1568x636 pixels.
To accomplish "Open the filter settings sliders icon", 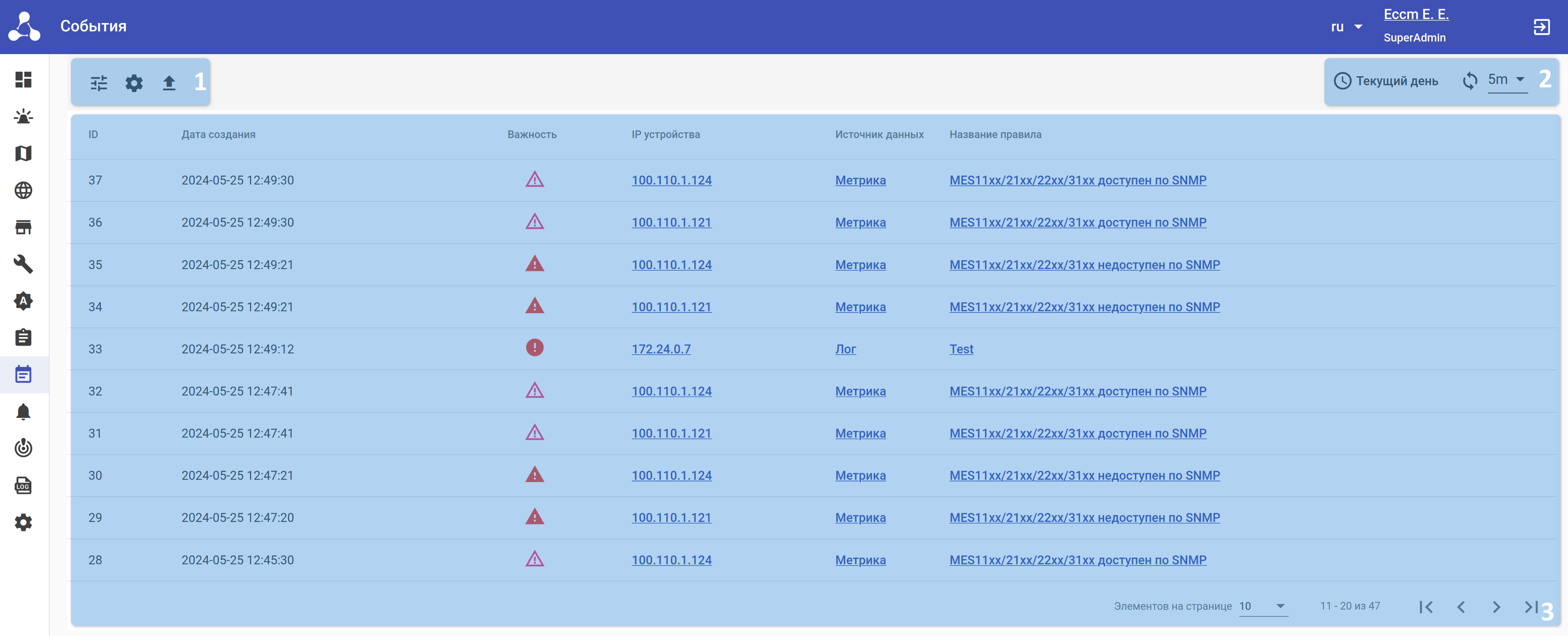I will point(98,83).
